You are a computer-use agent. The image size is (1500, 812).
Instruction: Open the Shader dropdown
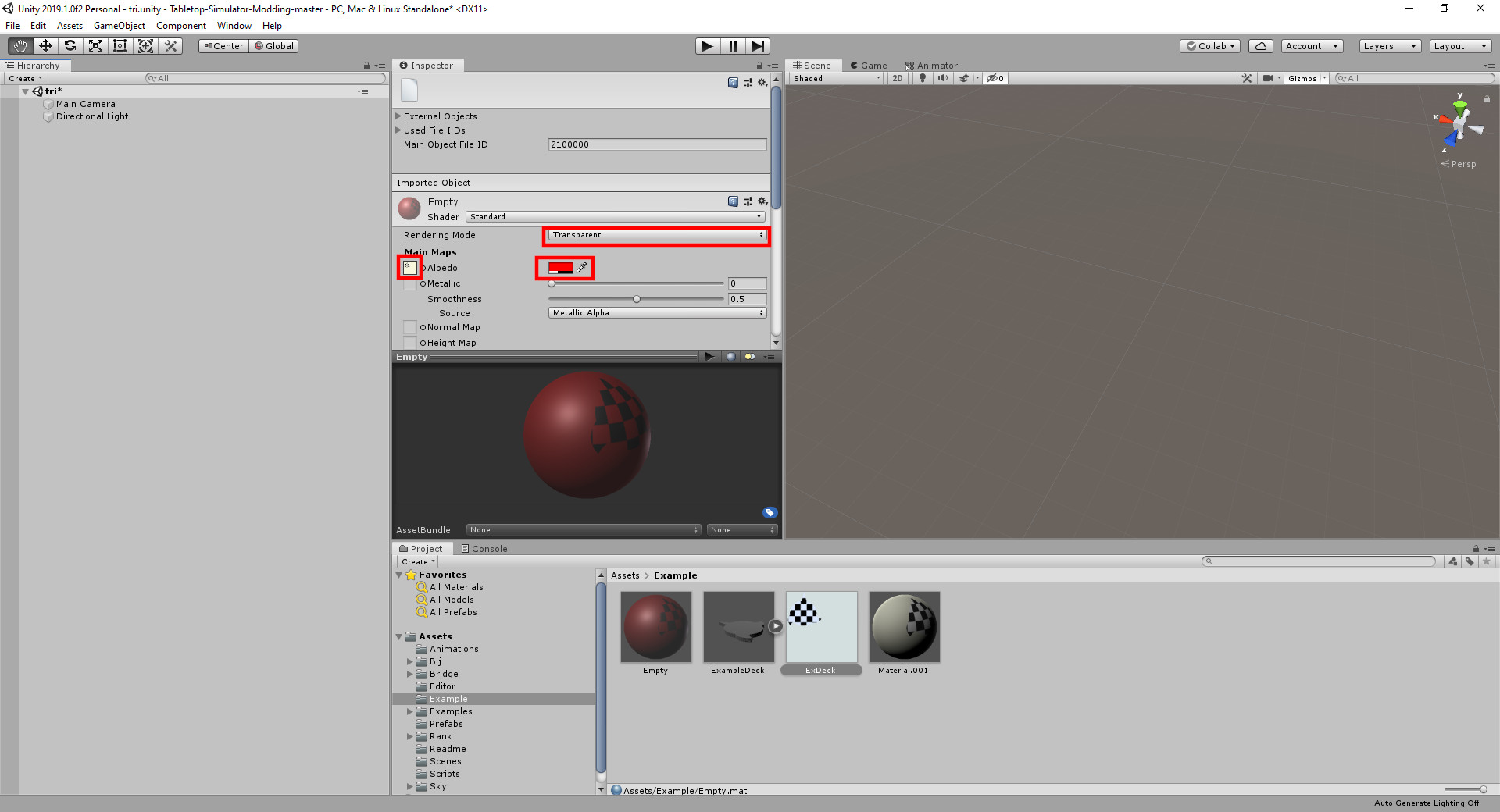point(616,217)
